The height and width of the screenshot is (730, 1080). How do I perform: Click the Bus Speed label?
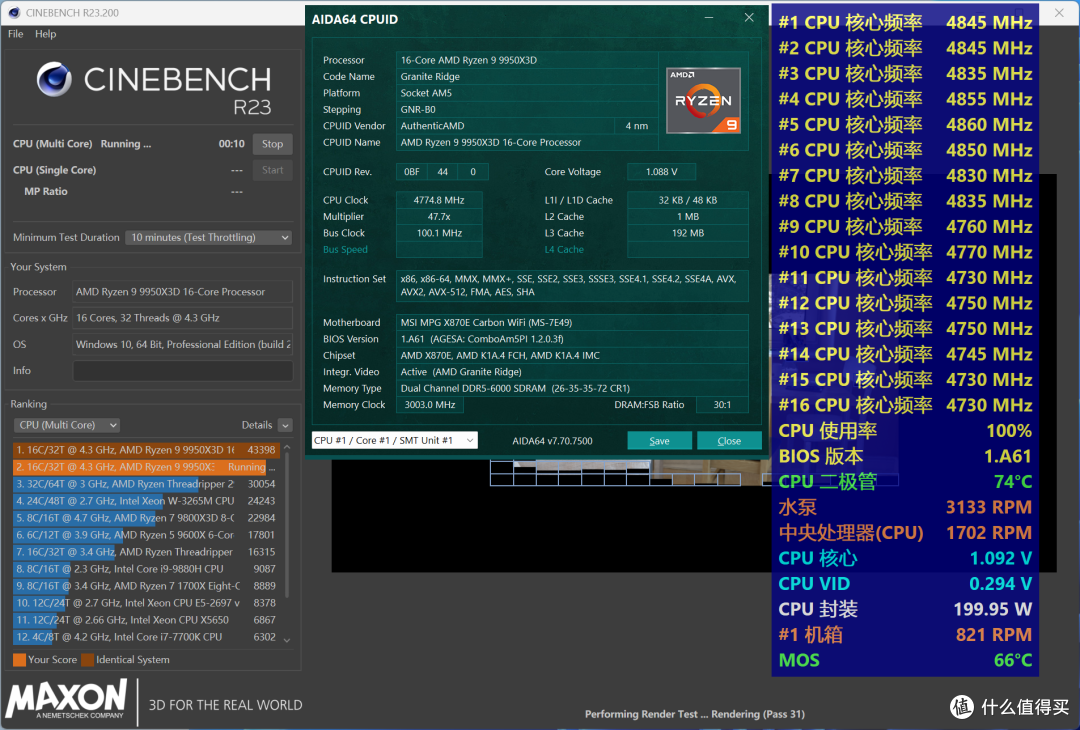pyautogui.click(x=345, y=250)
